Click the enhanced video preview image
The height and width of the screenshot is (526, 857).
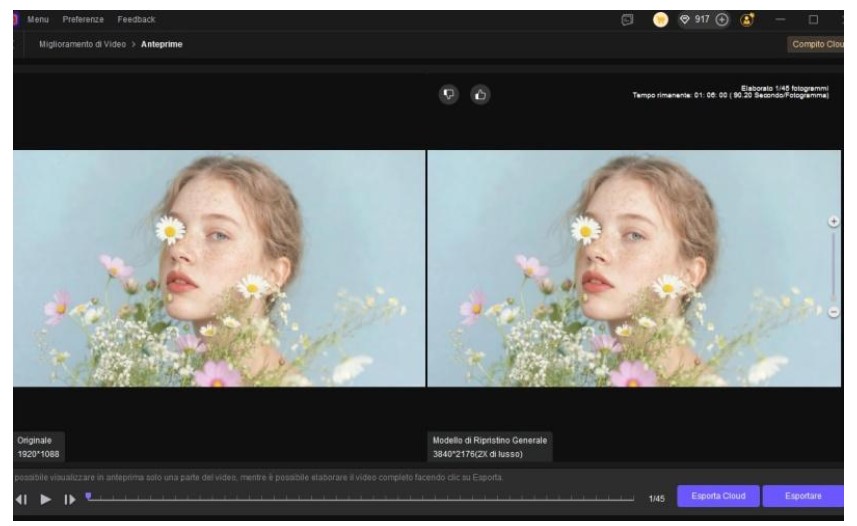coord(634,268)
